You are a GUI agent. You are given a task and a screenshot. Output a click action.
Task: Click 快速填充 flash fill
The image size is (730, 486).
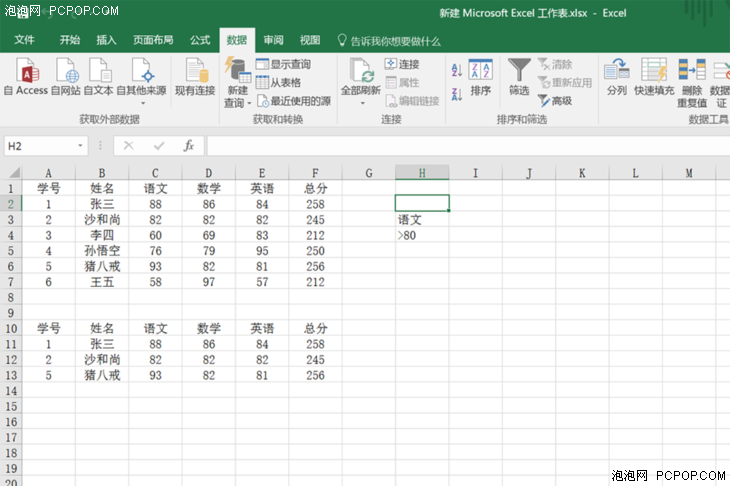[x=654, y=77]
